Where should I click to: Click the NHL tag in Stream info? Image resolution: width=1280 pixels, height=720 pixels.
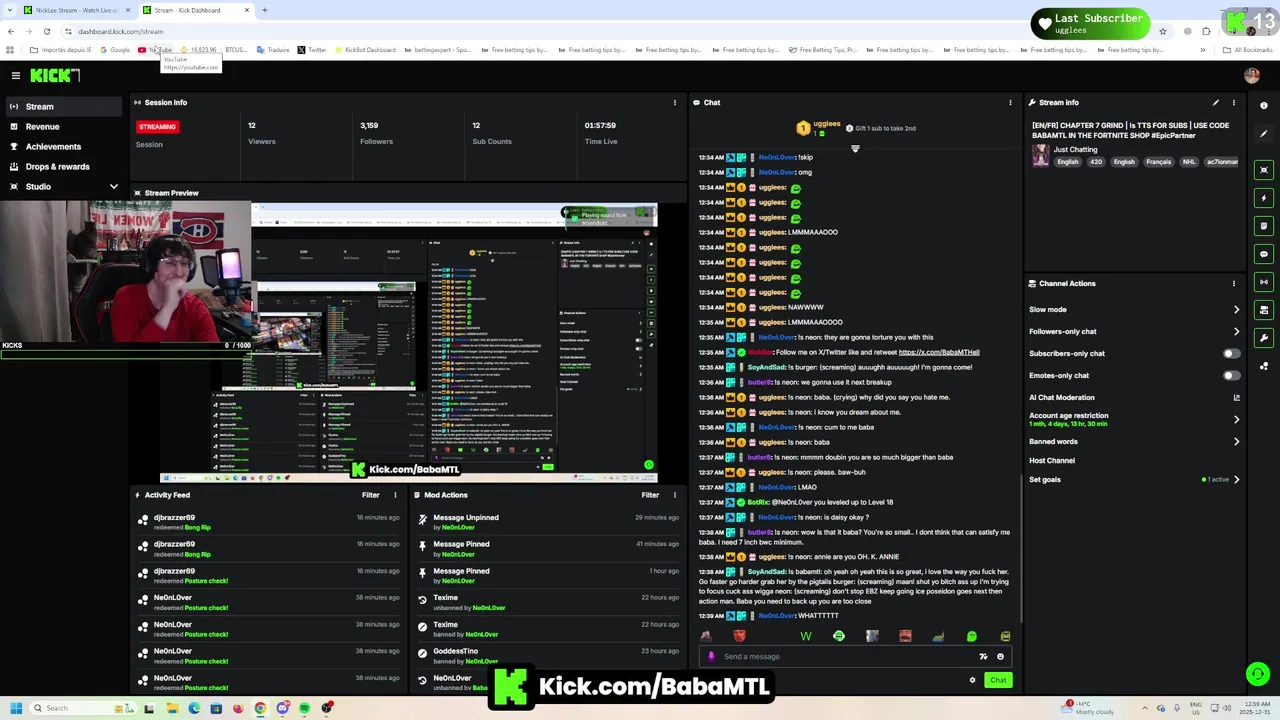coord(1189,162)
